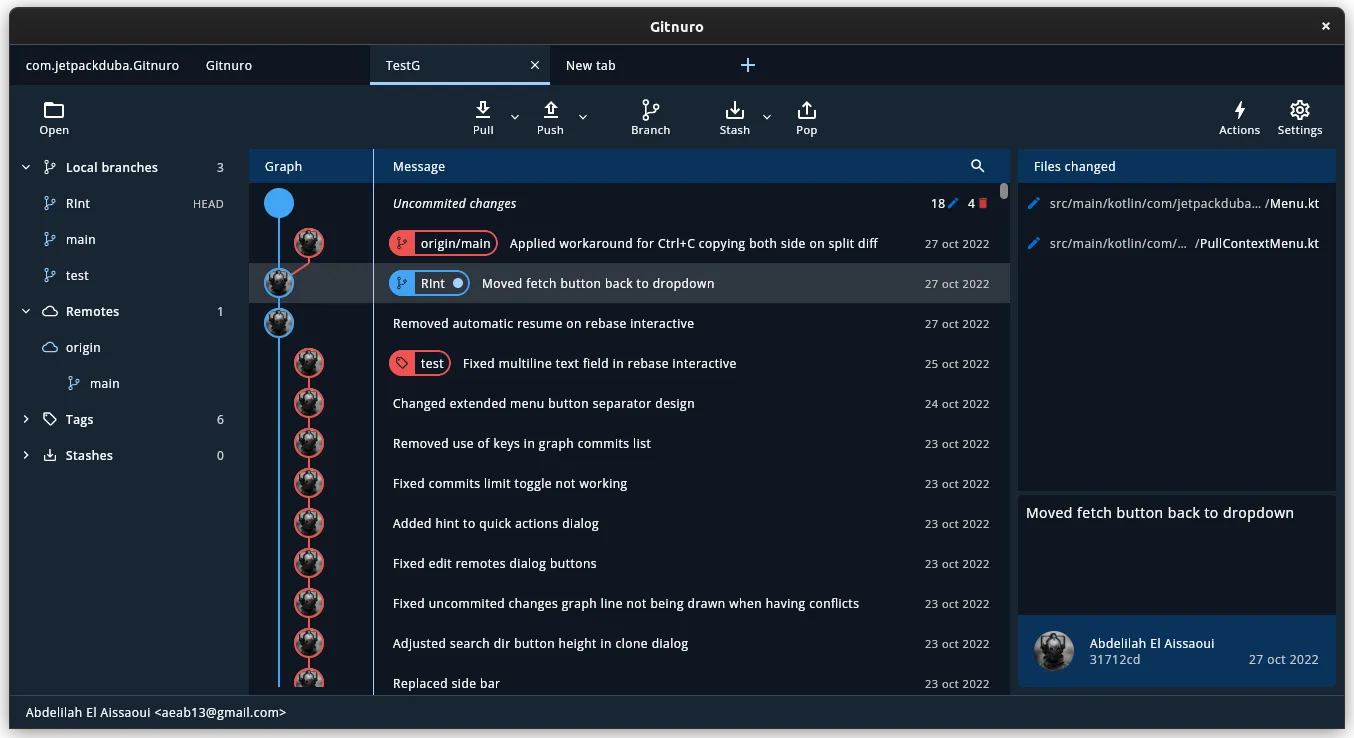Open the Actions lightning menu
Viewport: 1354px width, 738px height.
[1239, 112]
